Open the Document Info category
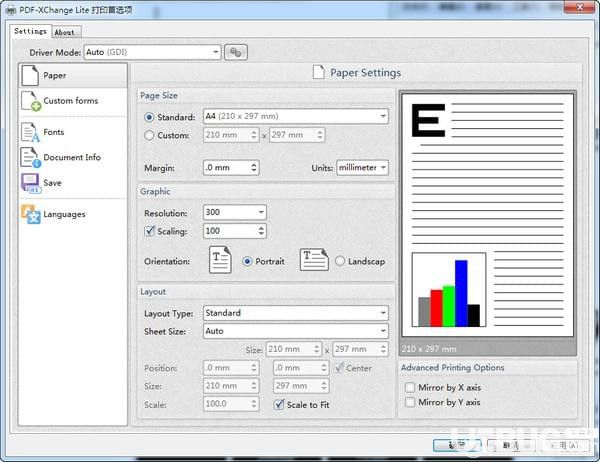 click(x=73, y=157)
